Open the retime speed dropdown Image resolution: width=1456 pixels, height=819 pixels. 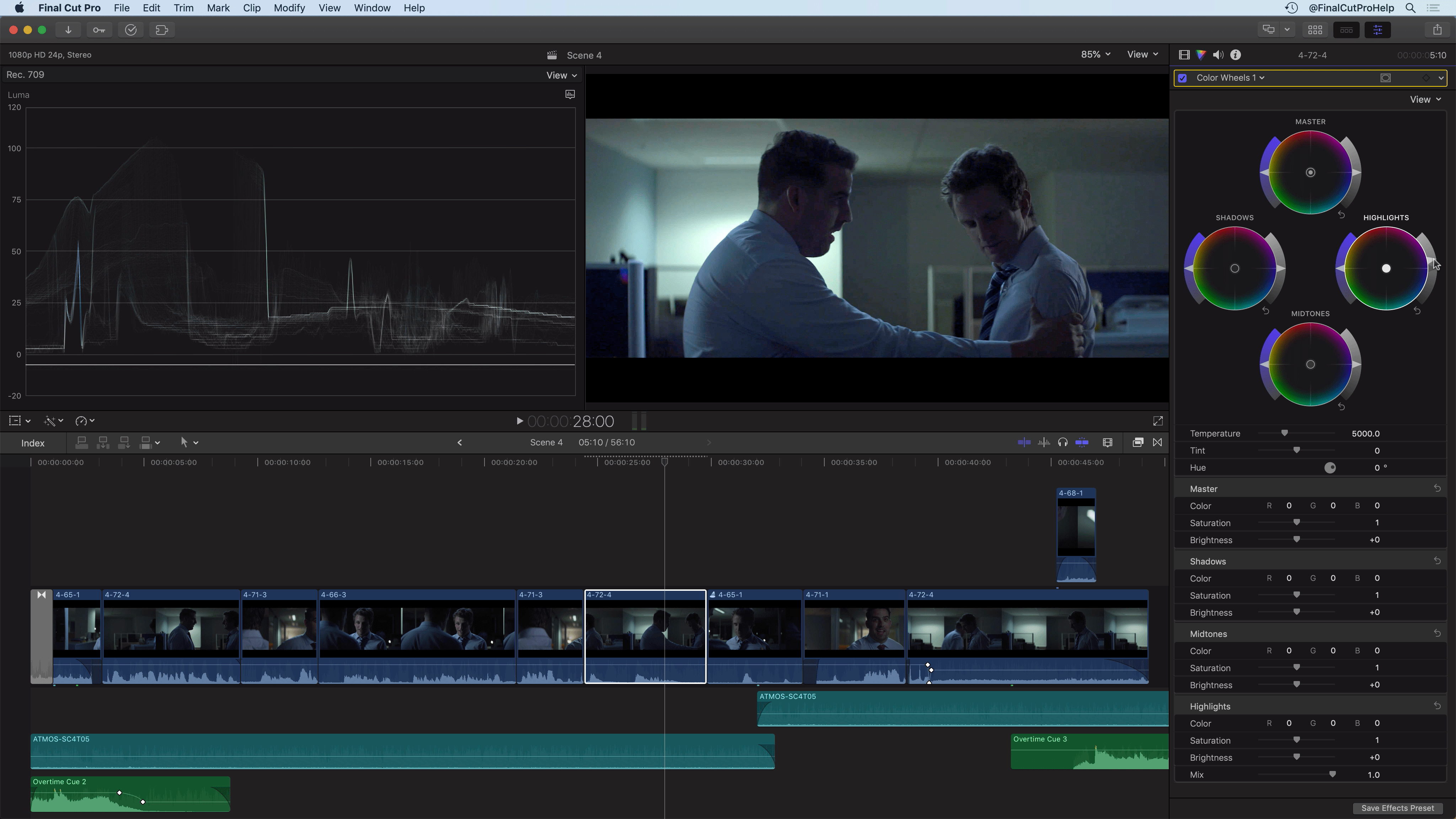point(85,421)
